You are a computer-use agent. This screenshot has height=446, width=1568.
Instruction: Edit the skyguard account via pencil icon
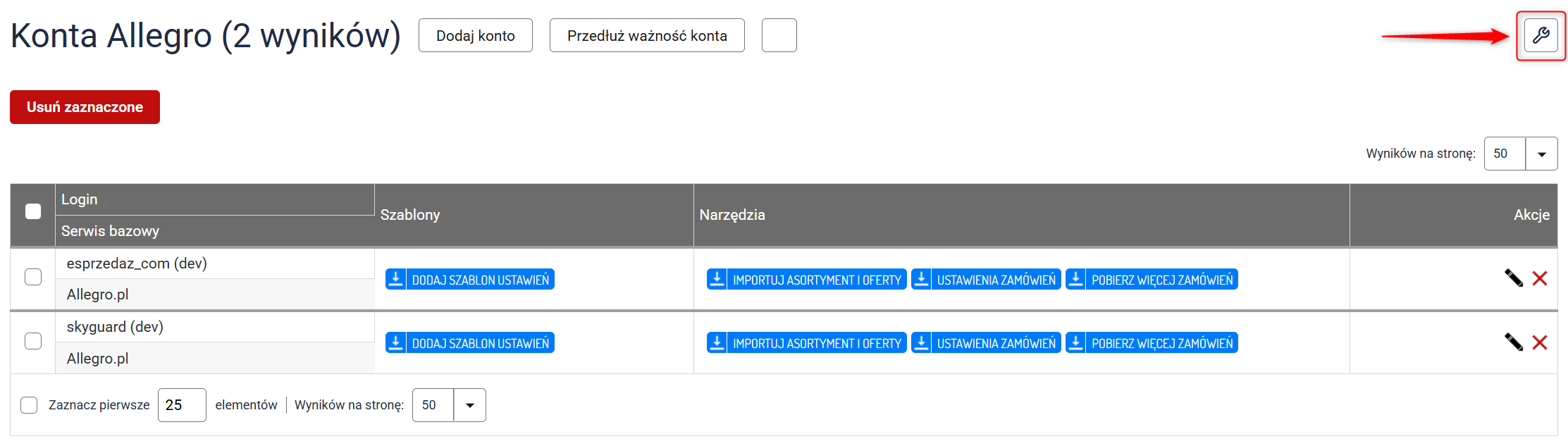(x=1513, y=342)
